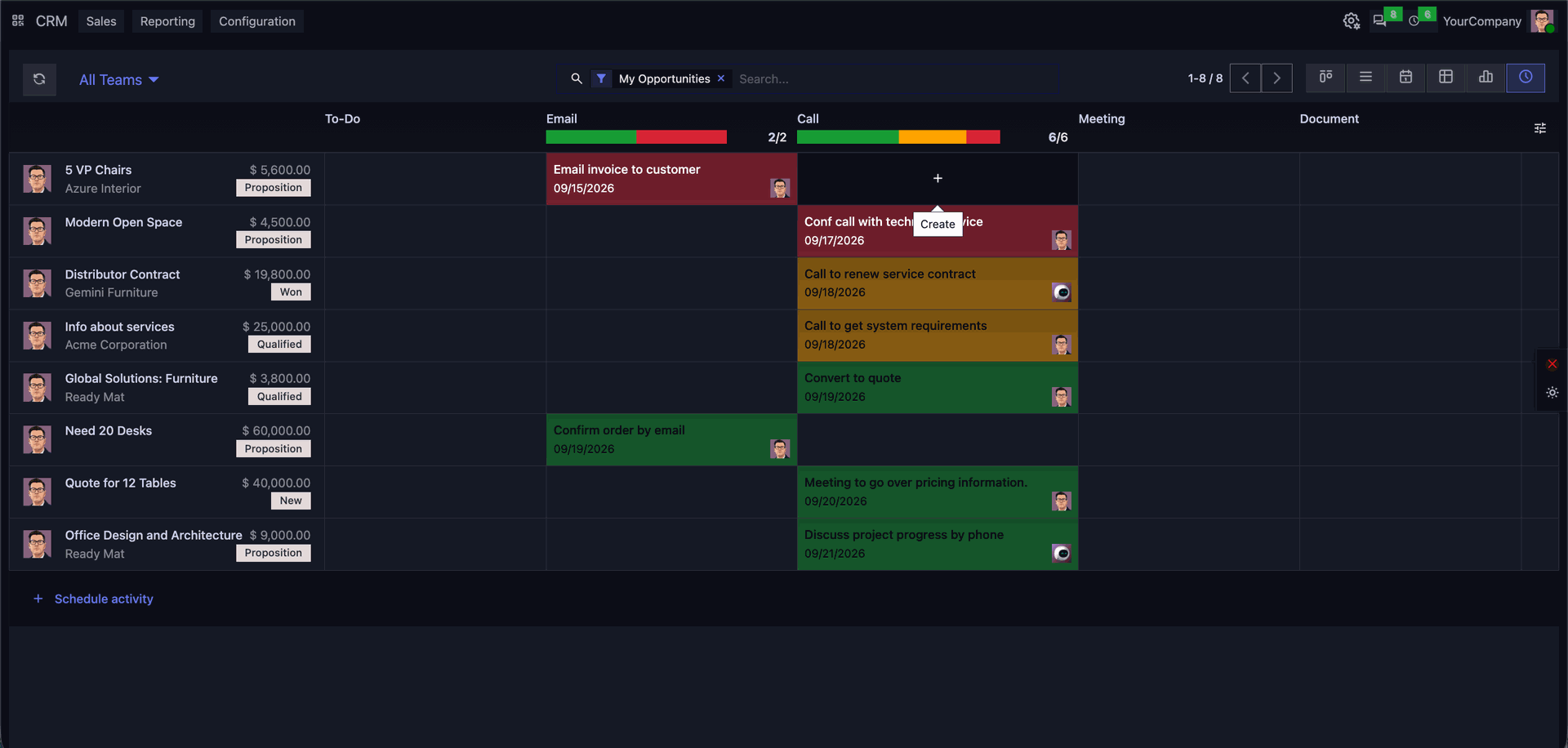Image resolution: width=1568 pixels, height=748 pixels.
Task: Switch to Calendar view icon
Action: (1405, 77)
